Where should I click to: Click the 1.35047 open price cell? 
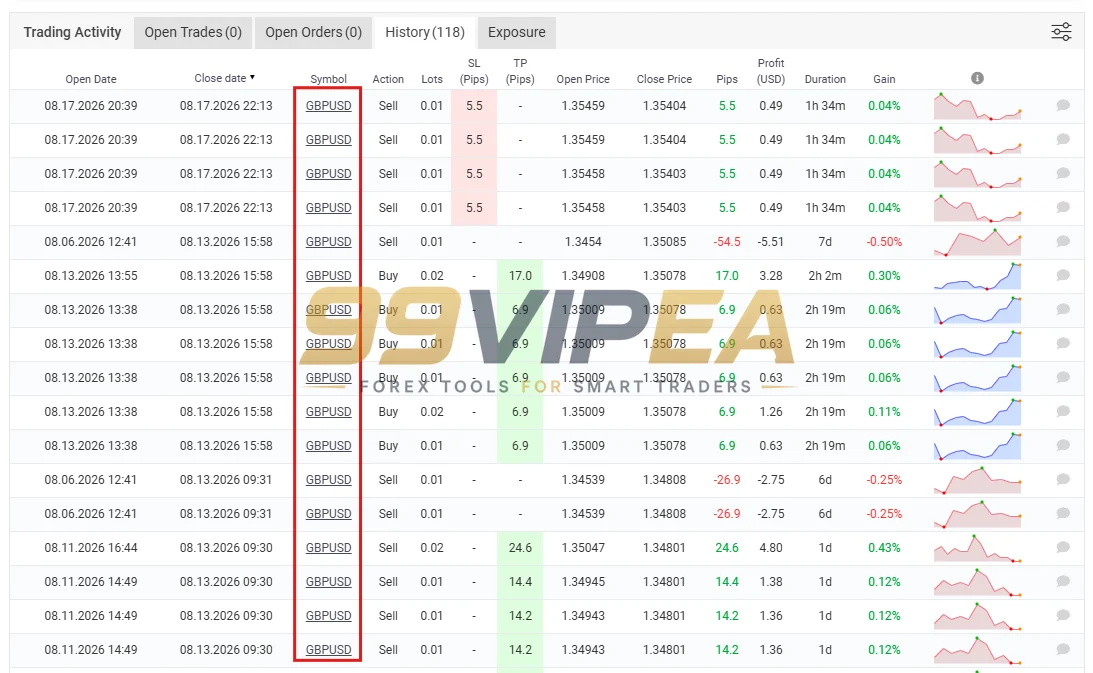[583, 547]
